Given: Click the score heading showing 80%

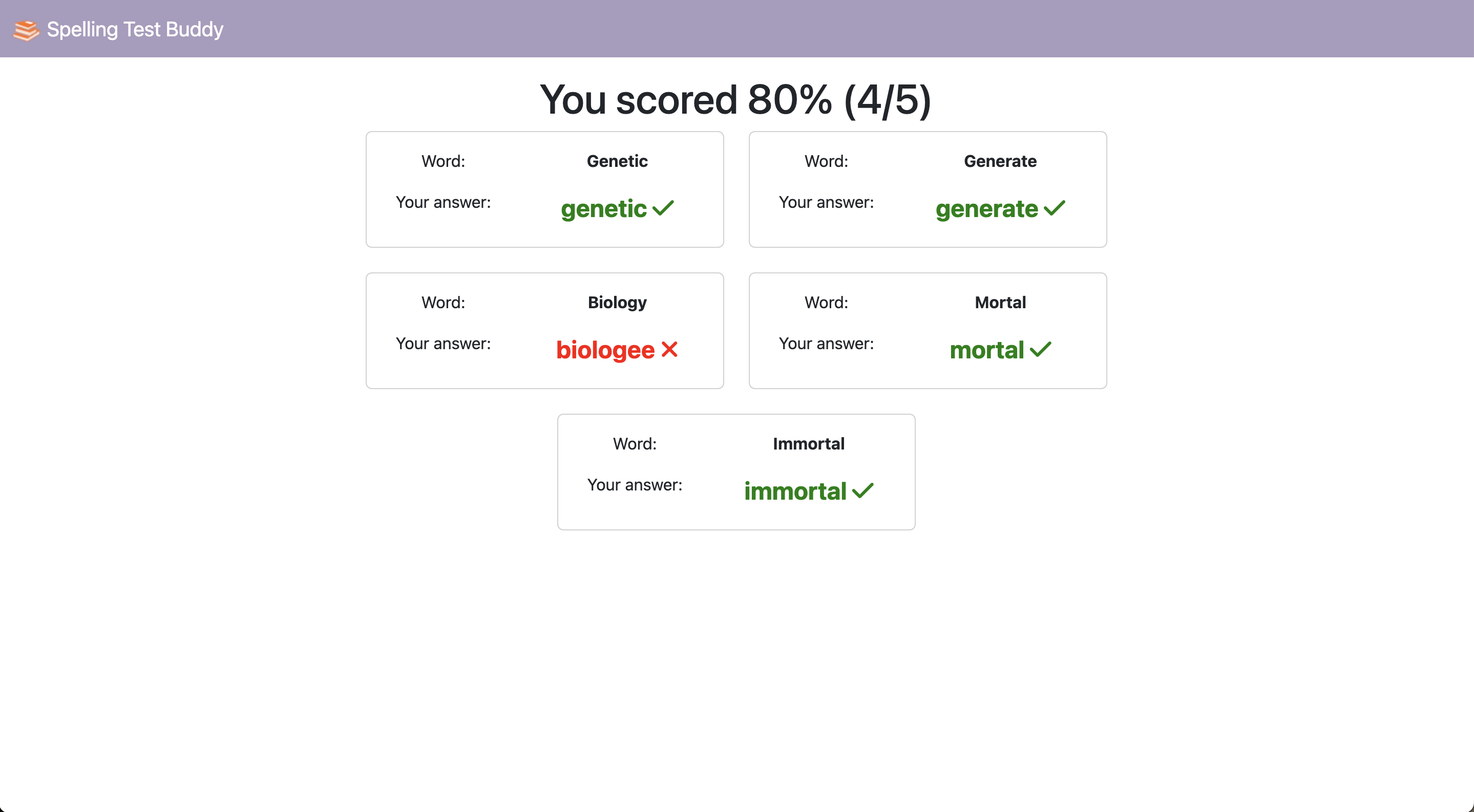Looking at the screenshot, I should 736,99.
